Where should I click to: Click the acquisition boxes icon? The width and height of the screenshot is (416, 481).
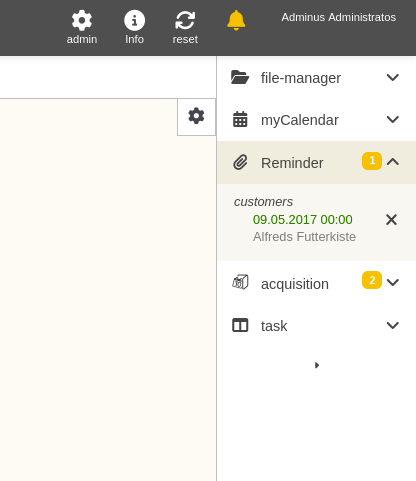coord(240,282)
